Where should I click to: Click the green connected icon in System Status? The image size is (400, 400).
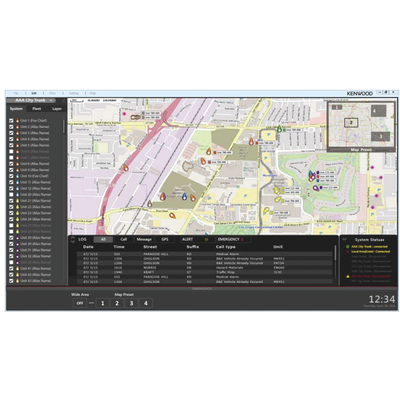pyautogui.click(x=348, y=247)
